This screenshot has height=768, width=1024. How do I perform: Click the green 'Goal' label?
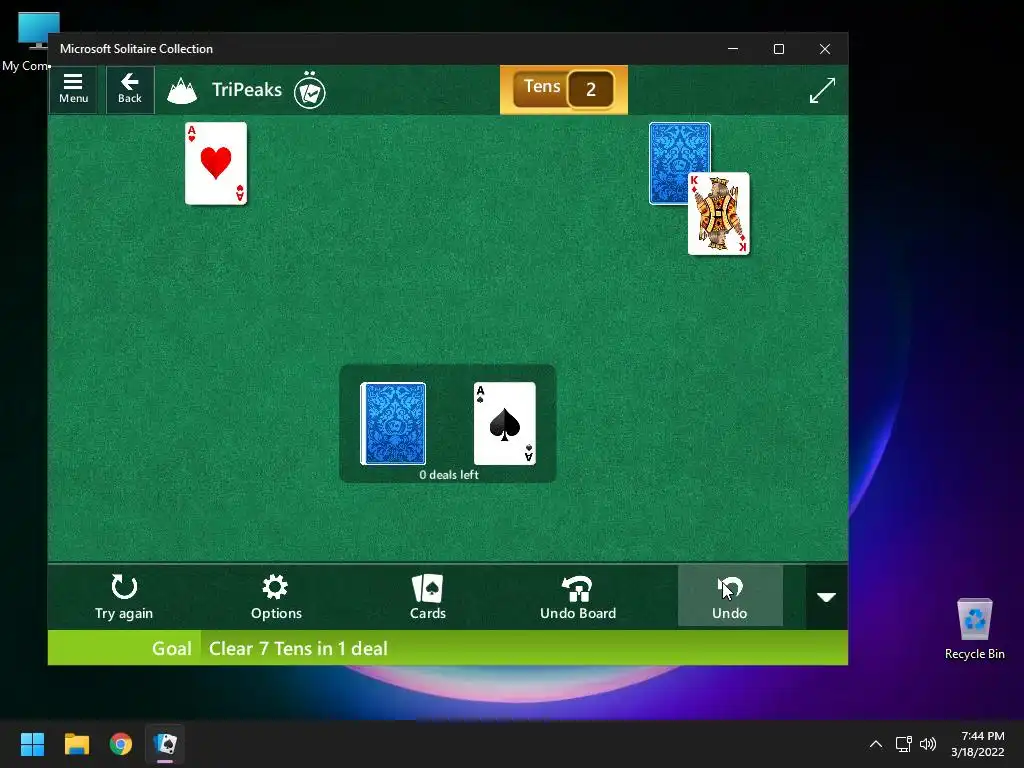pyautogui.click(x=172, y=648)
